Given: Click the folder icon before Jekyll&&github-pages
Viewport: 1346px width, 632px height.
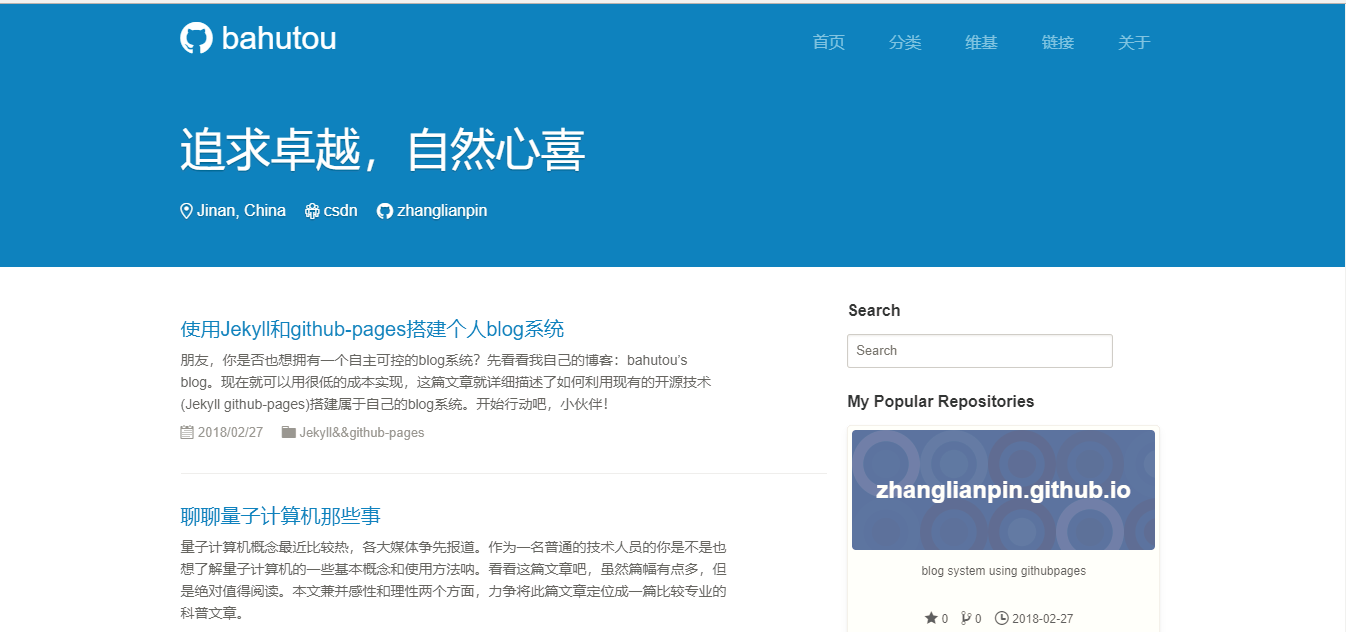Looking at the screenshot, I should [289, 433].
